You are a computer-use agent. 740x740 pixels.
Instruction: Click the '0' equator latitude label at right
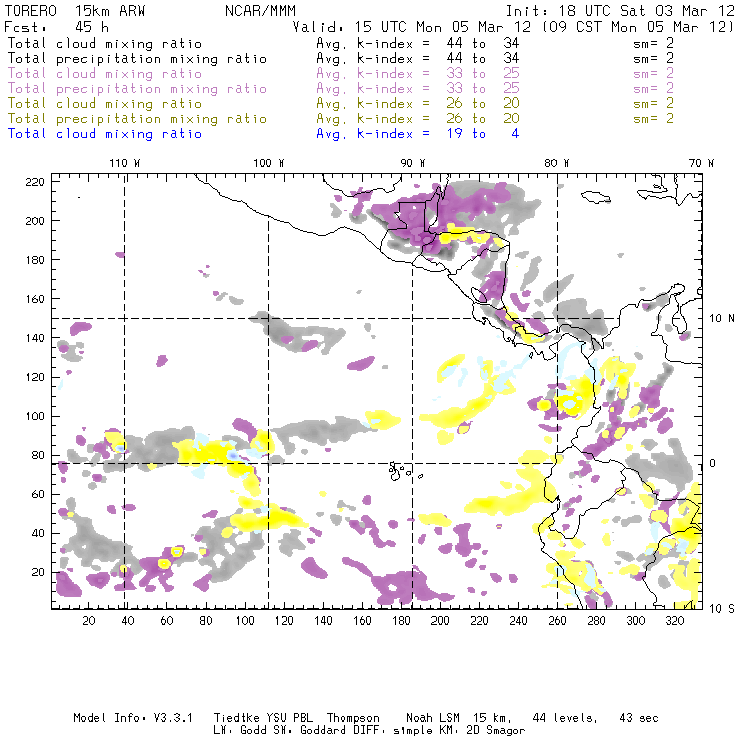point(713,463)
